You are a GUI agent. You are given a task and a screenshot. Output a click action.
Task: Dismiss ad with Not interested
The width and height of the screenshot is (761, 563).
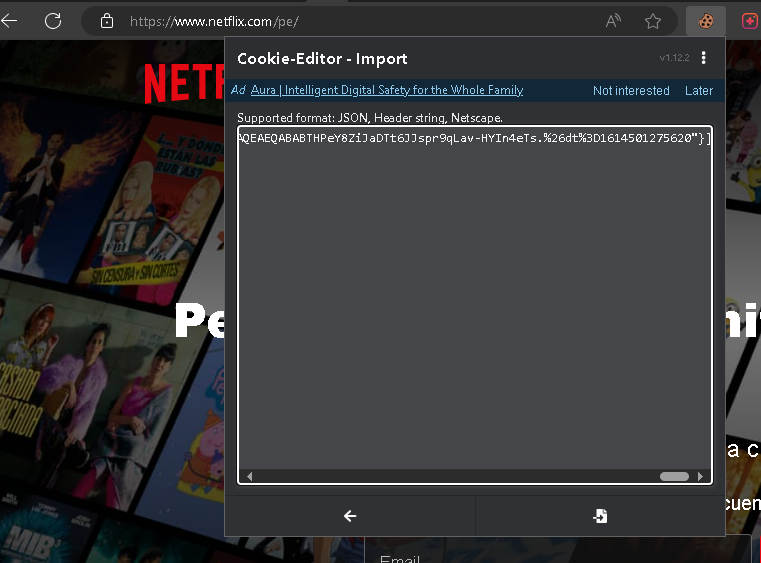(631, 91)
